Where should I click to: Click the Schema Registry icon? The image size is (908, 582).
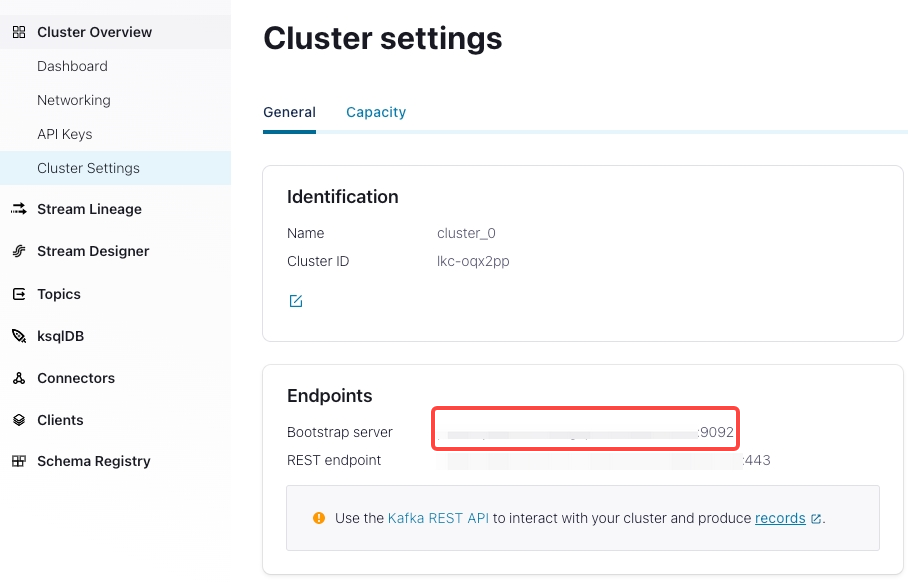pyautogui.click(x=18, y=461)
